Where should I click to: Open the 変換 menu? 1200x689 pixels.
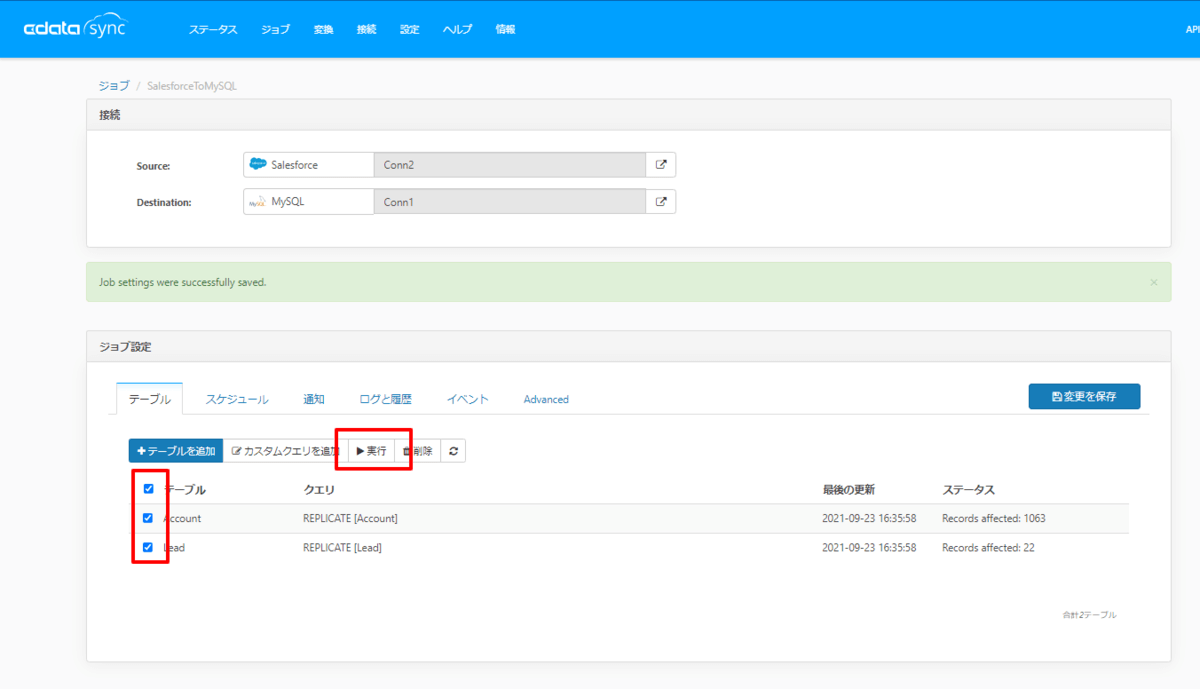click(x=323, y=29)
